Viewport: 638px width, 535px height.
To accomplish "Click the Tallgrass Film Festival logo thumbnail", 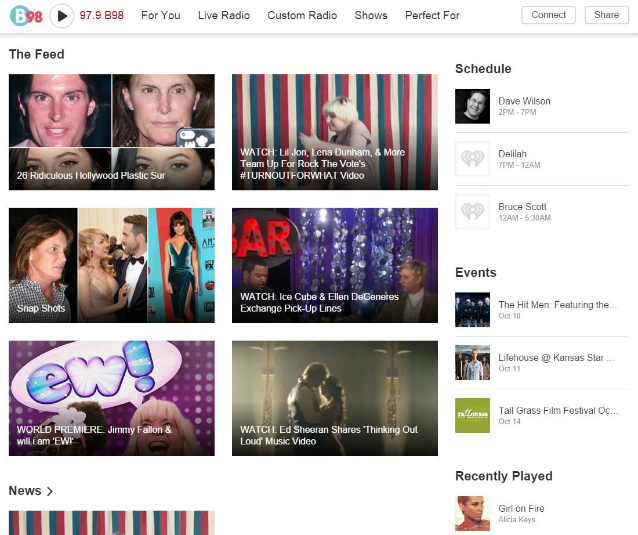I will coord(472,415).
